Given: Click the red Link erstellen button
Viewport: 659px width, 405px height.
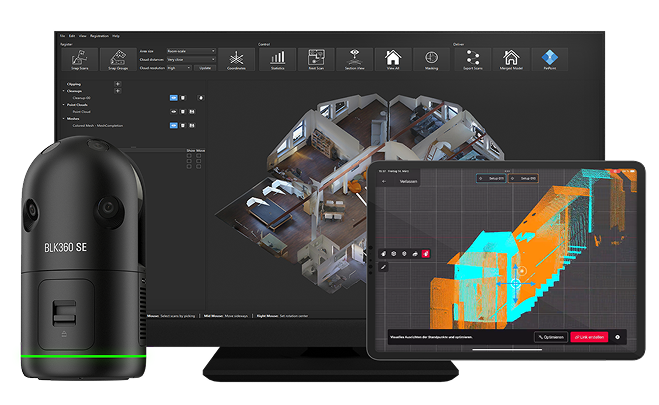Looking at the screenshot, I should click(589, 337).
